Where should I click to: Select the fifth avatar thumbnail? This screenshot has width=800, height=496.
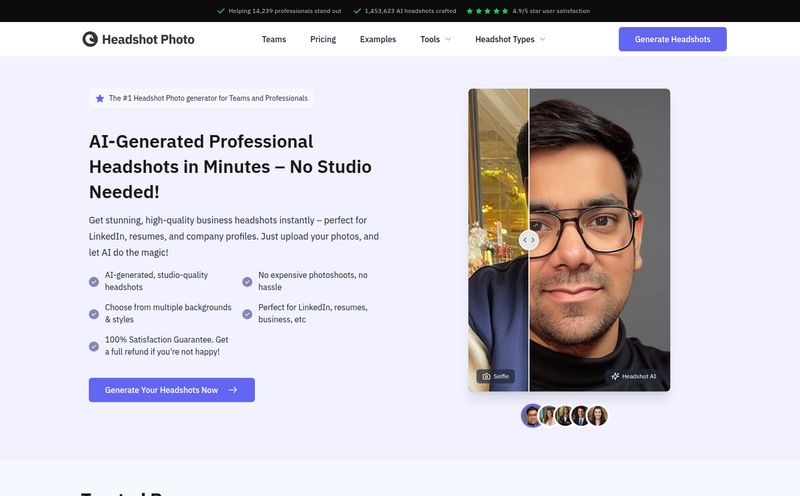[x=597, y=415]
